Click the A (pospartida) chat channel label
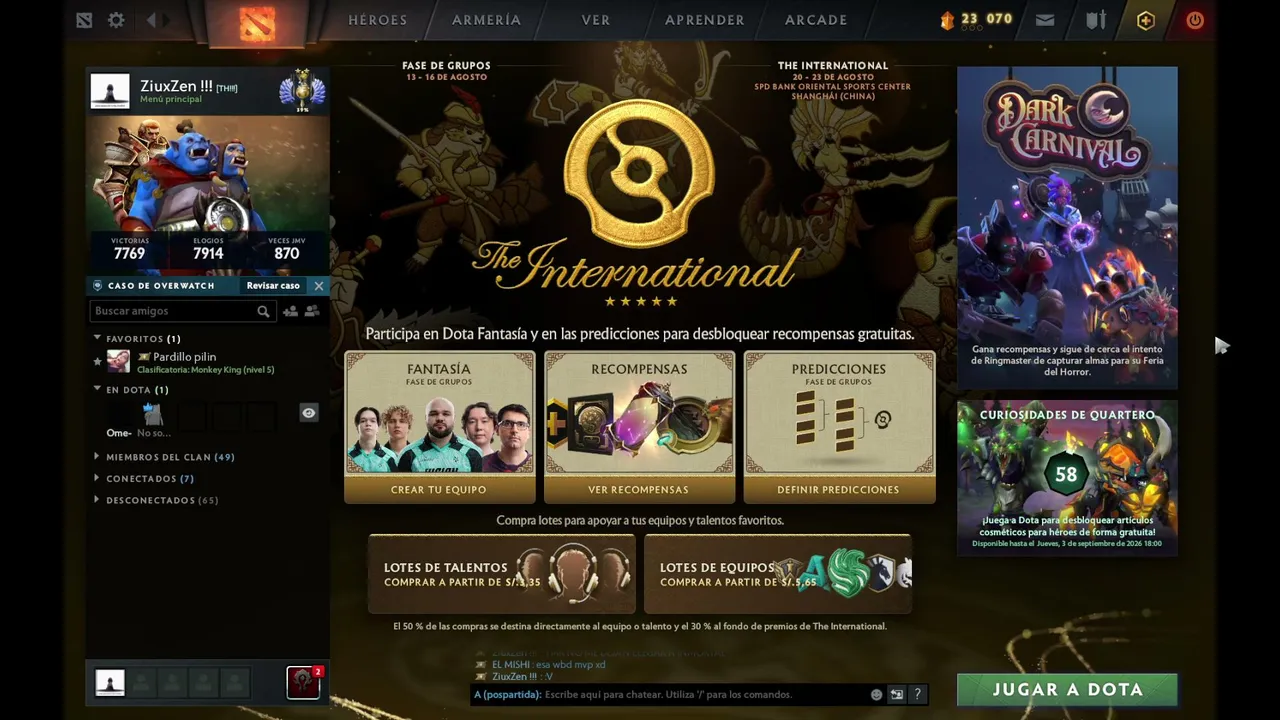The image size is (1280, 720). click(x=507, y=694)
